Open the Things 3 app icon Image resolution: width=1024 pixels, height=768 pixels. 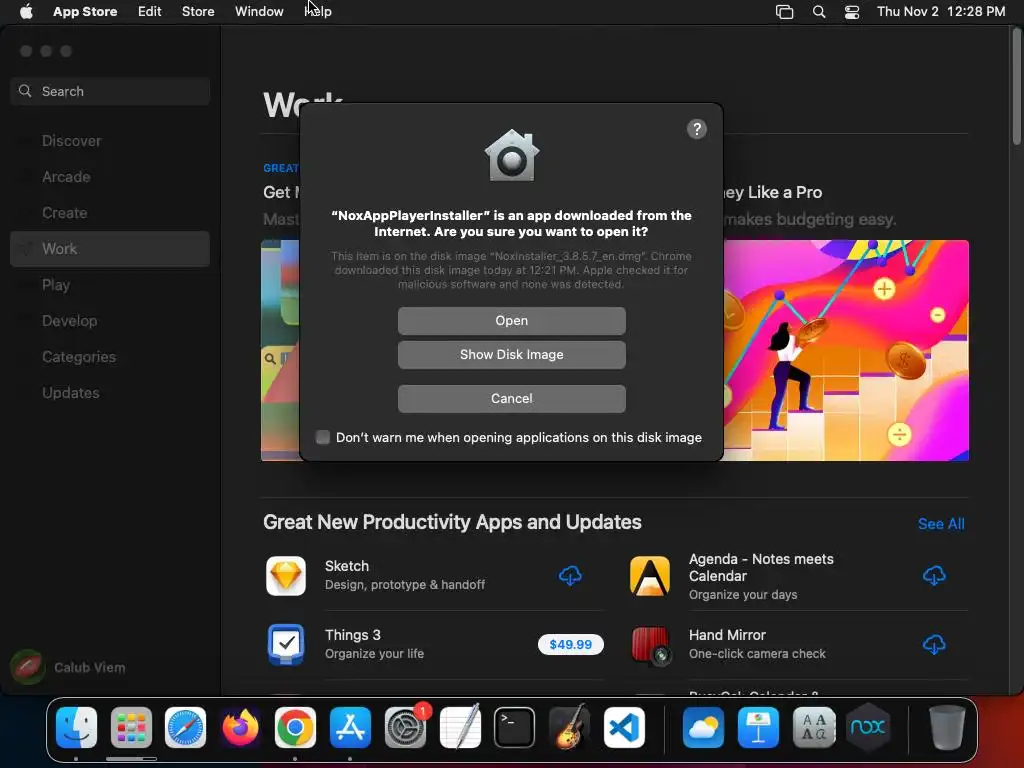(286, 645)
